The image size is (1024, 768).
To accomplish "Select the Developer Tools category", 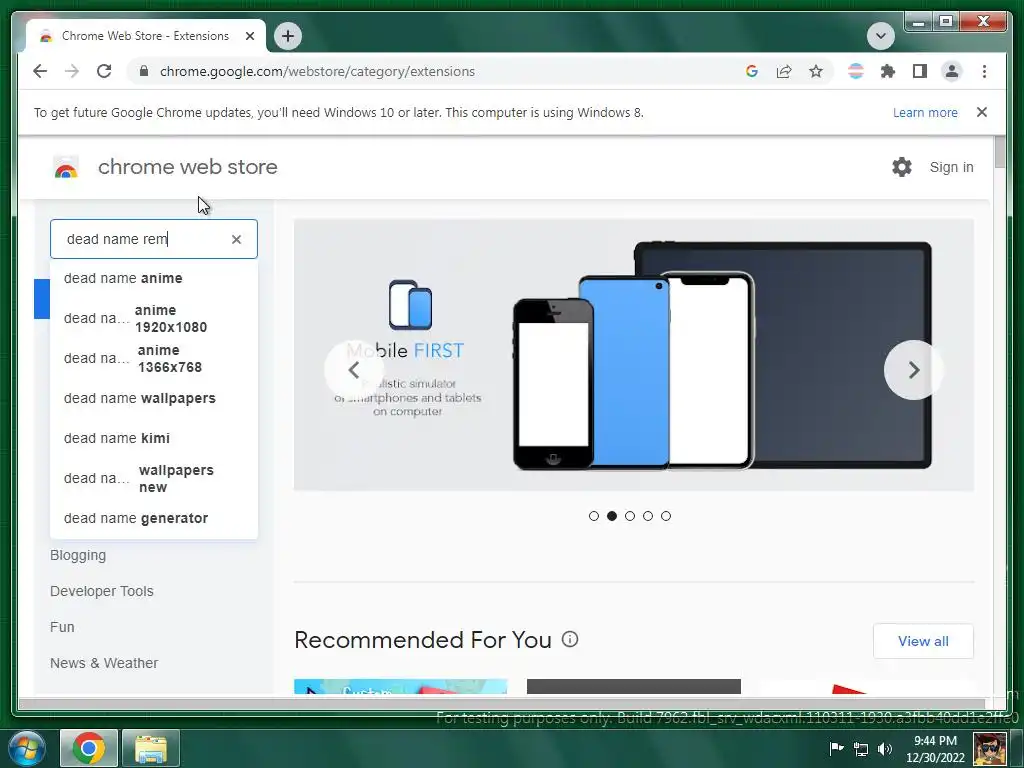I will [101, 591].
